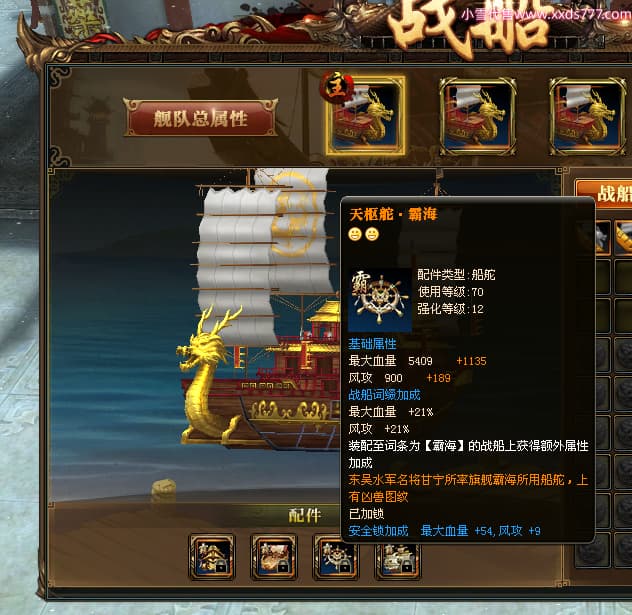Click the second smiley star rating icon
This screenshot has height=615, width=632.
(x=372, y=234)
